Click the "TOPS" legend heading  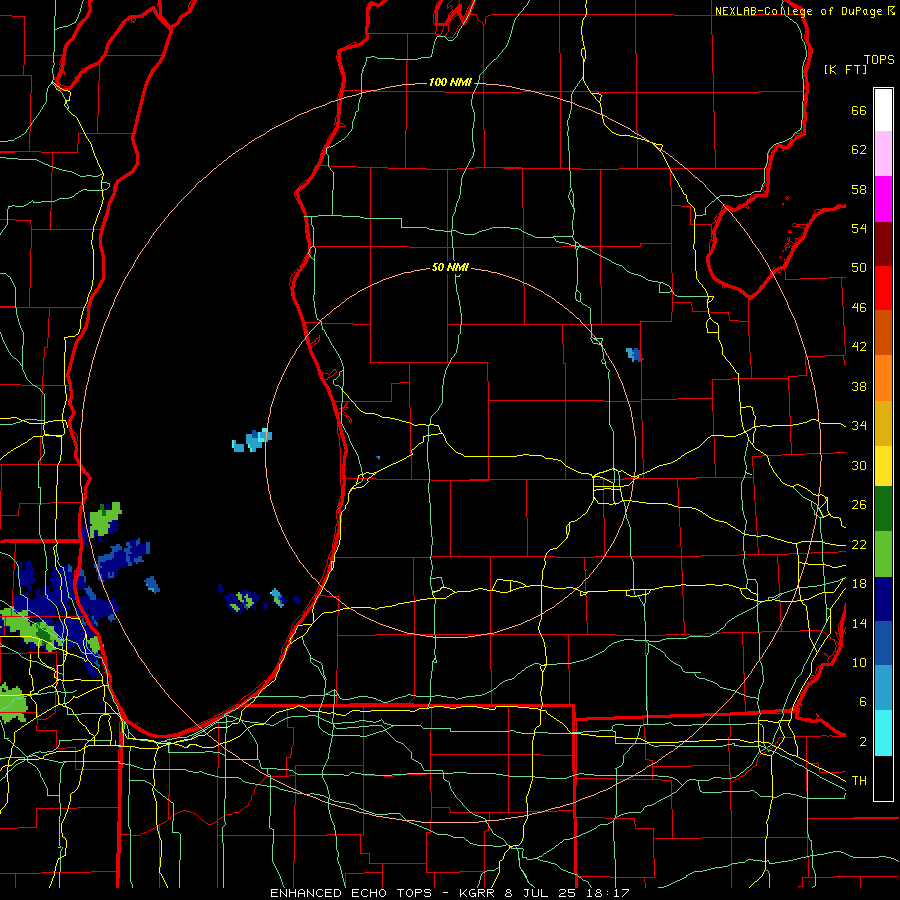(x=879, y=60)
